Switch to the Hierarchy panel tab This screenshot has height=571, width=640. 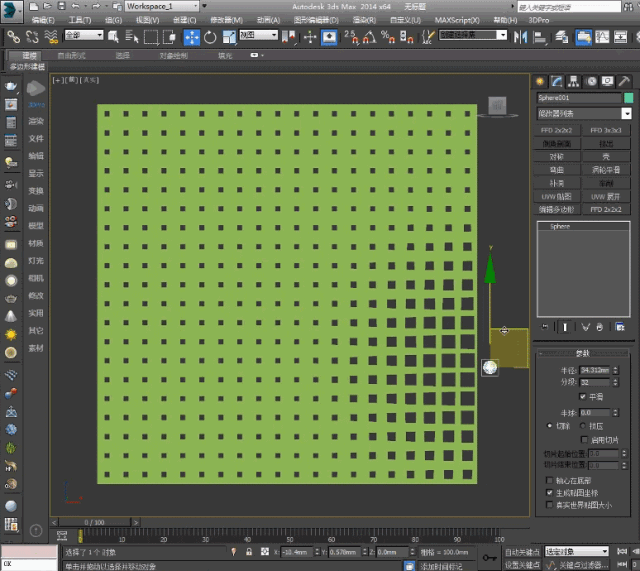pyautogui.click(x=573, y=82)
